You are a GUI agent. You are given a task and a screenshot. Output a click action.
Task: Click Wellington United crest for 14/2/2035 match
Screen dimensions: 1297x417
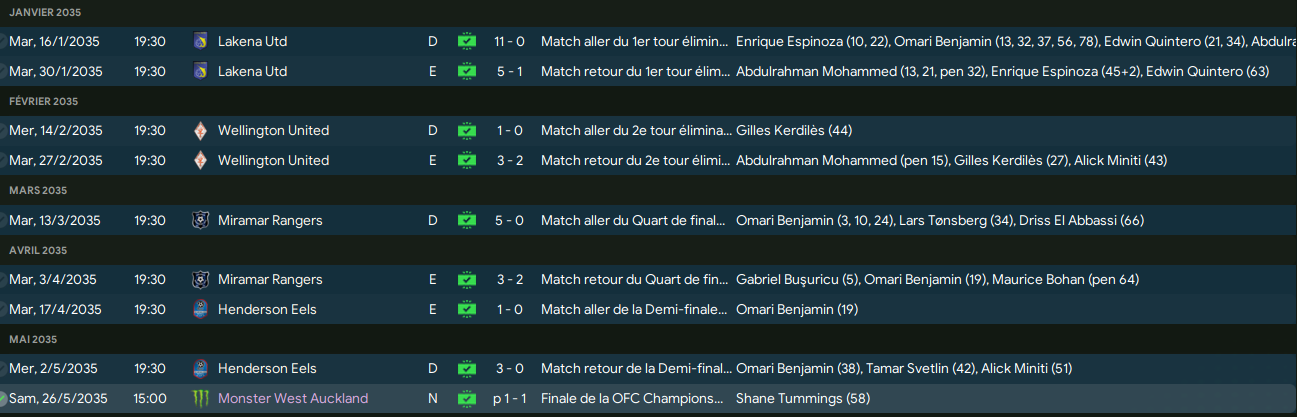pos(200,131)
